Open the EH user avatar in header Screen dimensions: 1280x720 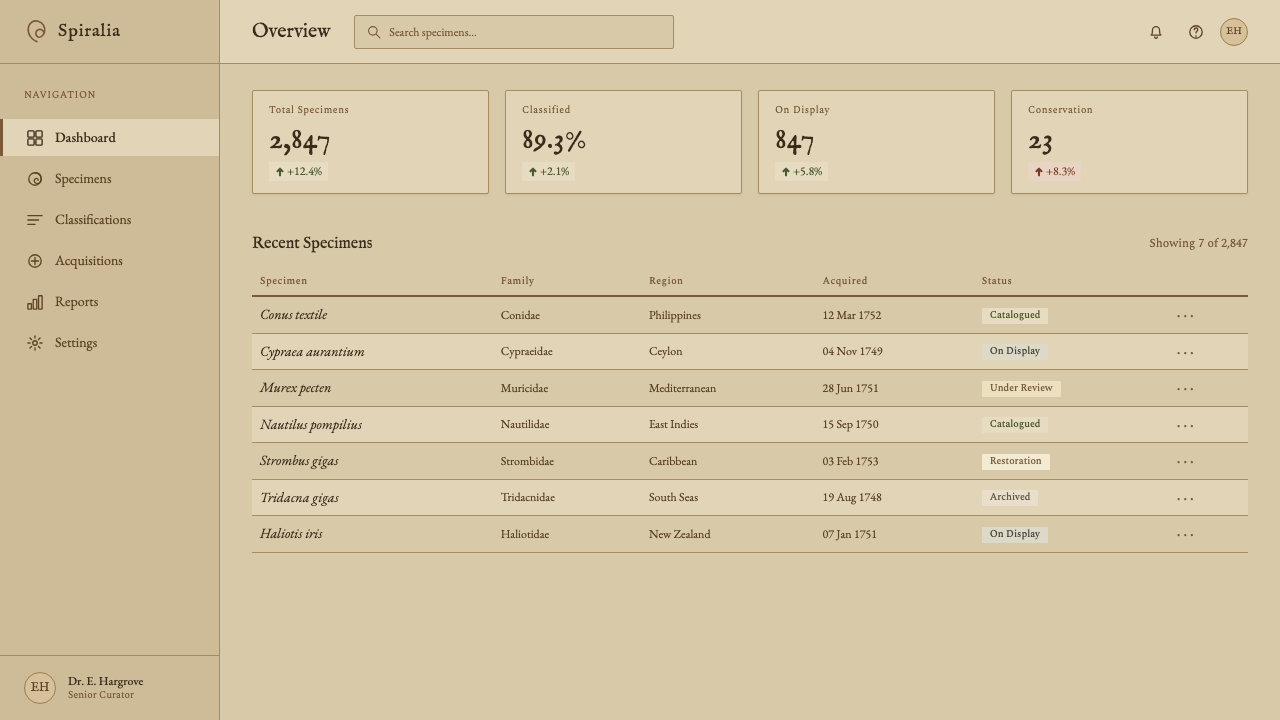pyautogui.click(x=1234, y=32)
